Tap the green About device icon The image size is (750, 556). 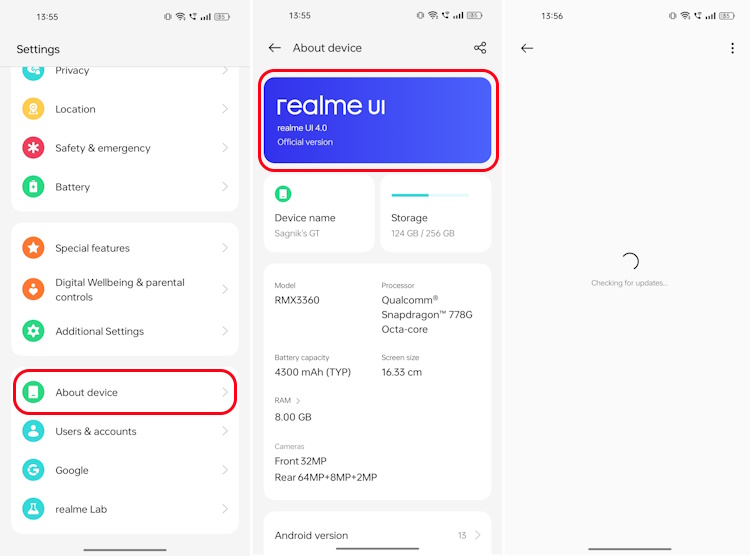click(x=33, y=392)
